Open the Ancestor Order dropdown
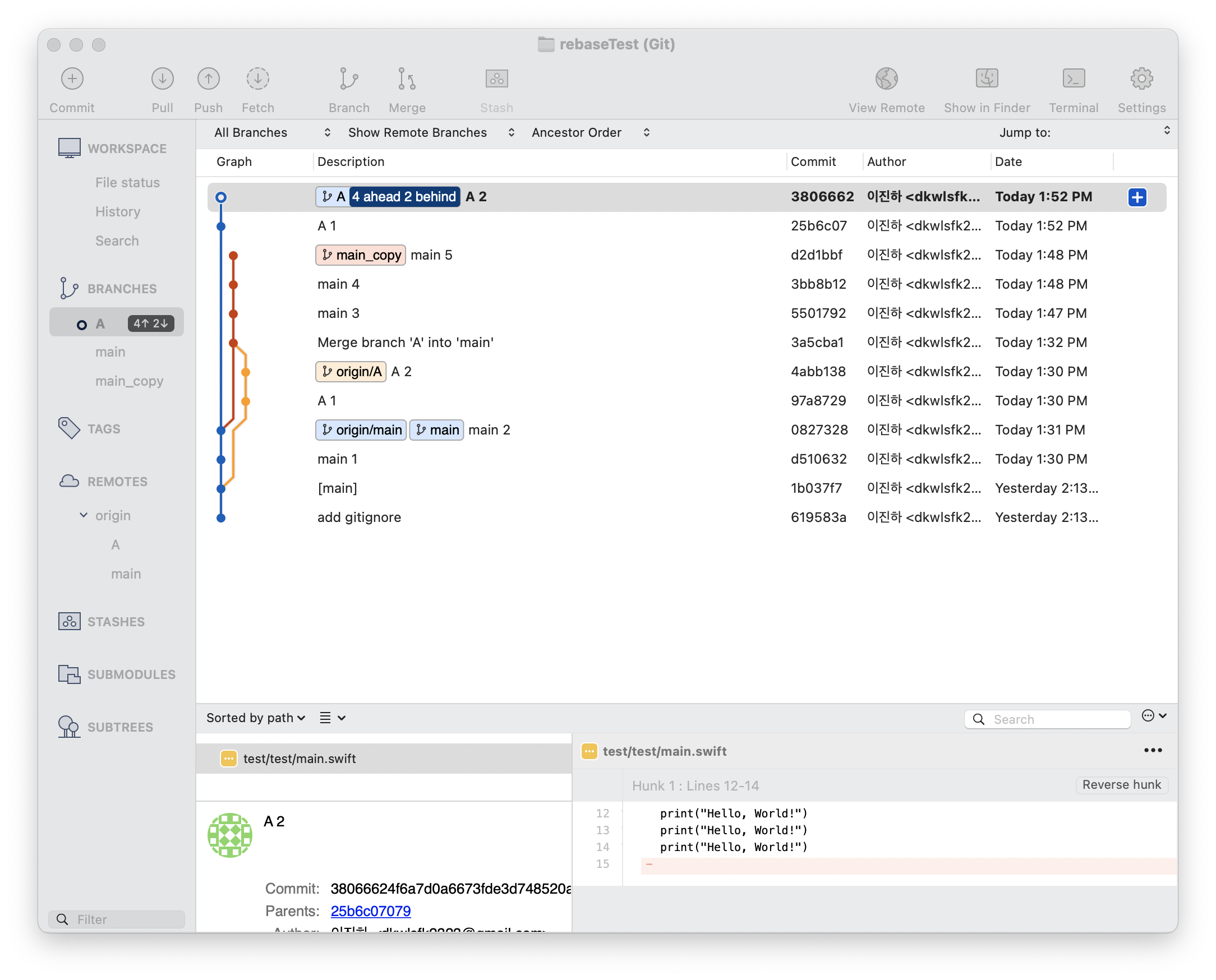Image resolution: width=1216 pixels, height=980 pixels. pos(589,133)
